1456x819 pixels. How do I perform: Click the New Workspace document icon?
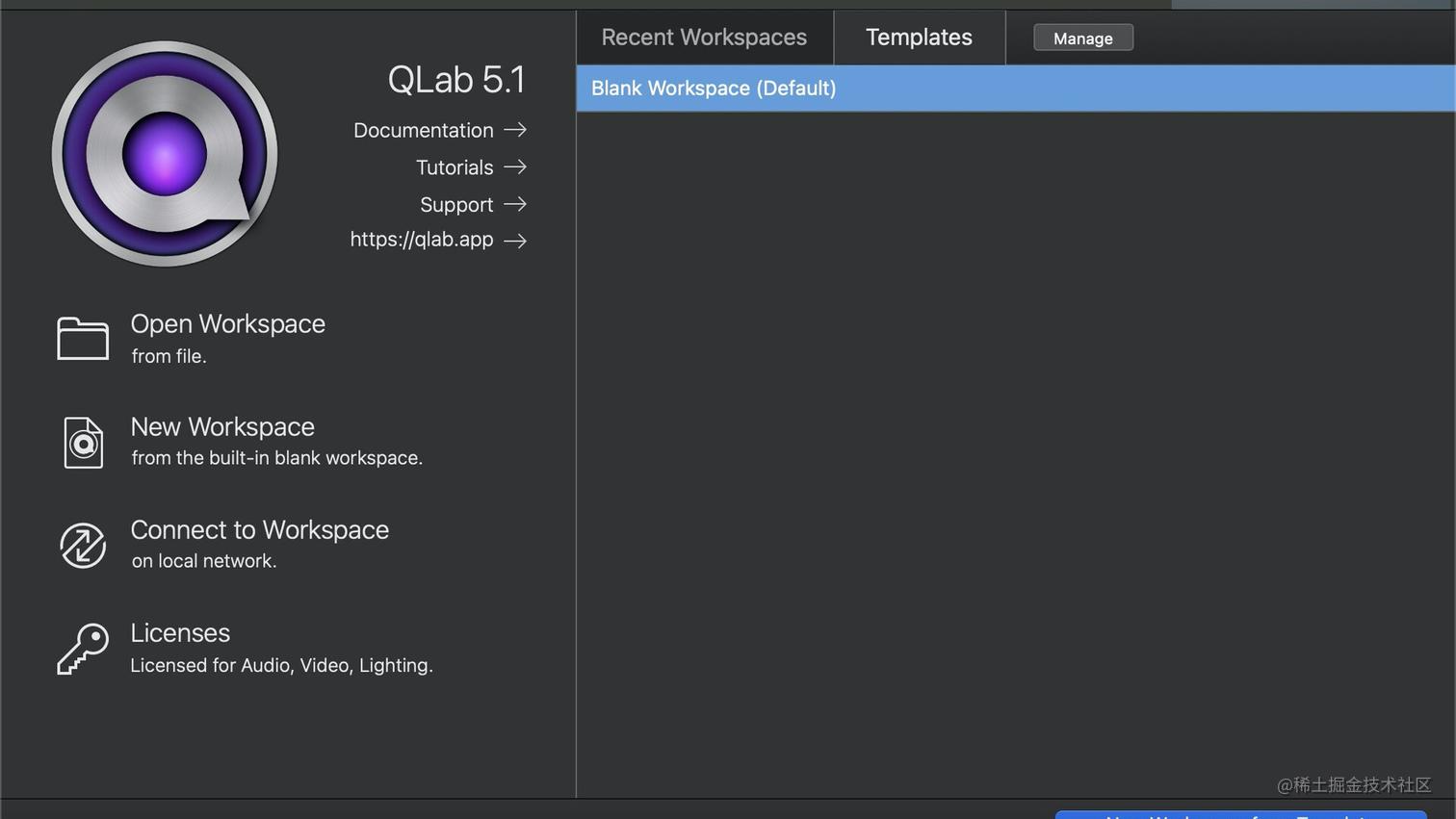click(82, 442)
